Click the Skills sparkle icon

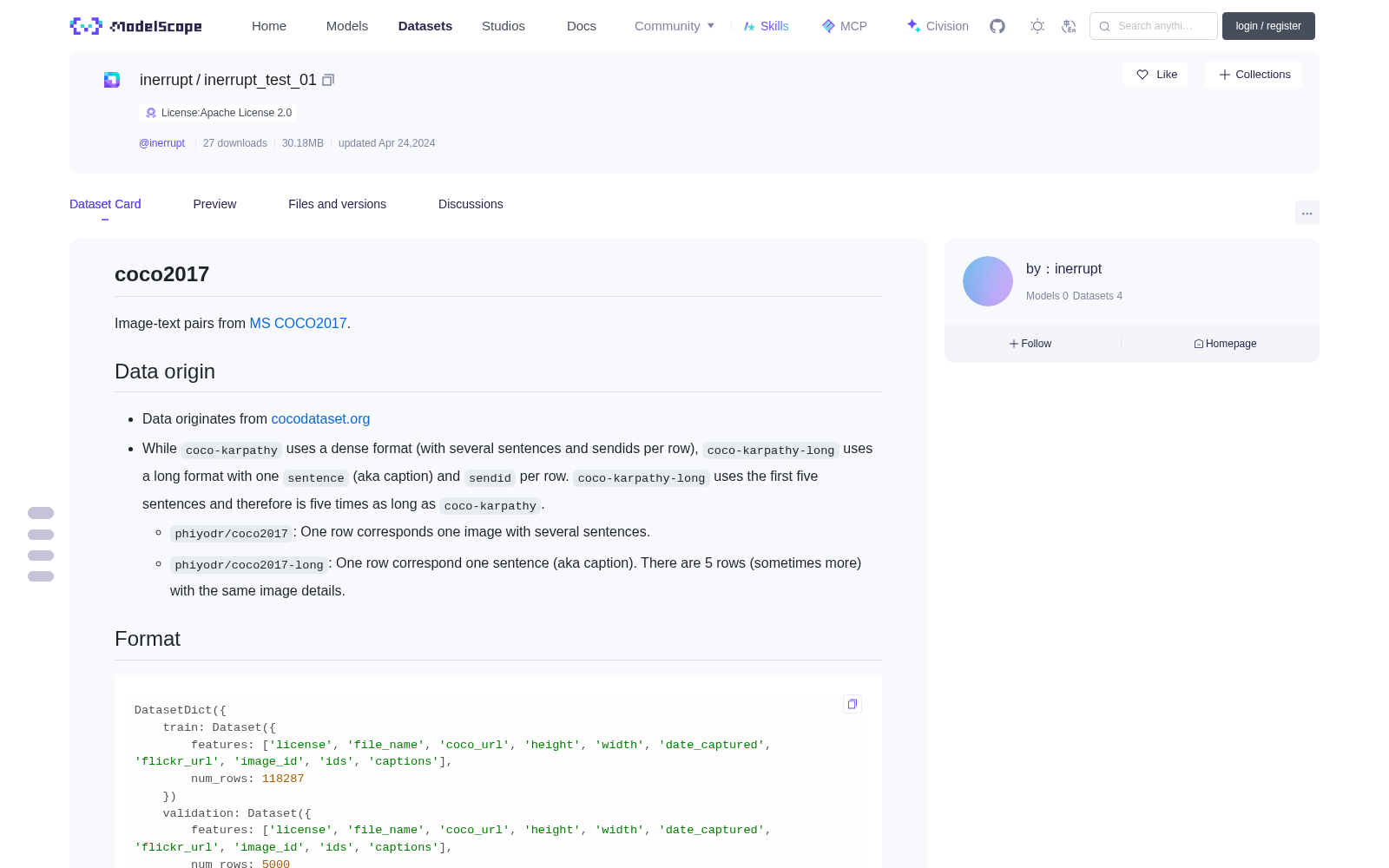coord(749,26)
